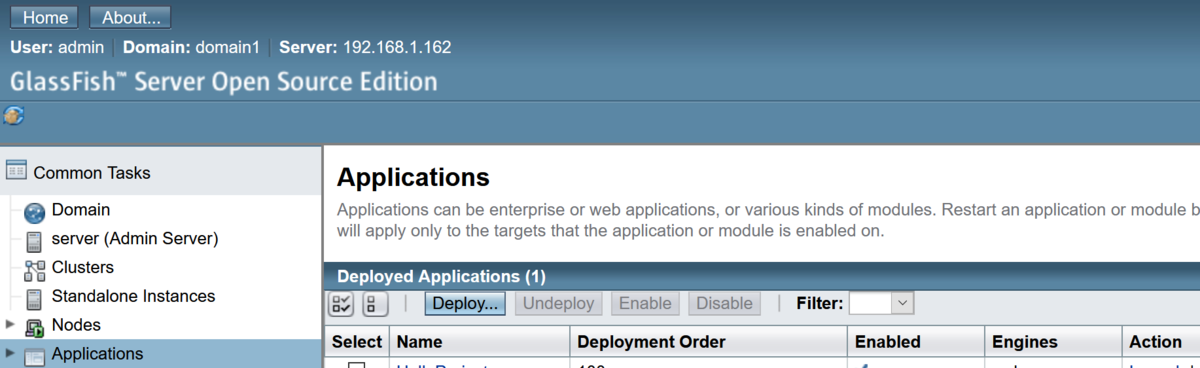Sort by Enabled column header
1200x368 pixels.
(x=887, y=342)
